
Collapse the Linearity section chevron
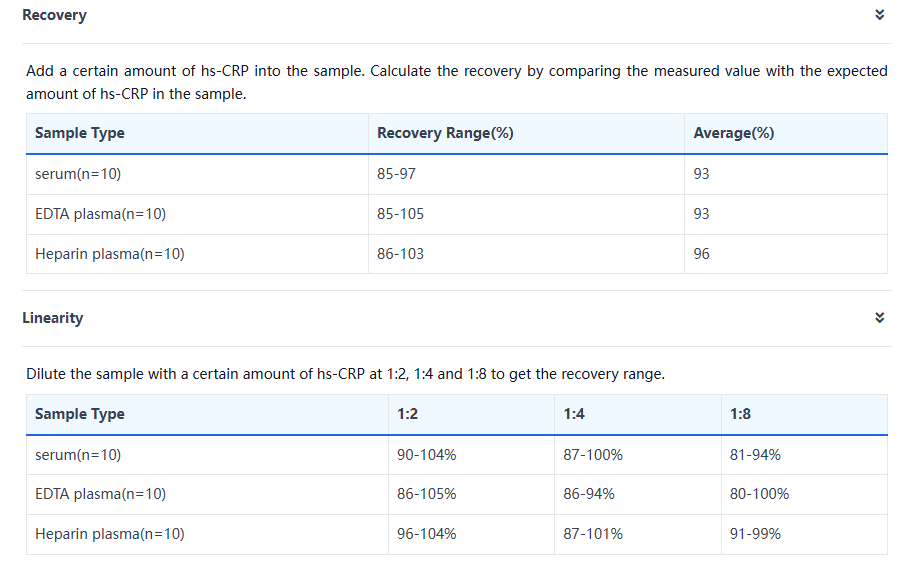tap(879, 318)
